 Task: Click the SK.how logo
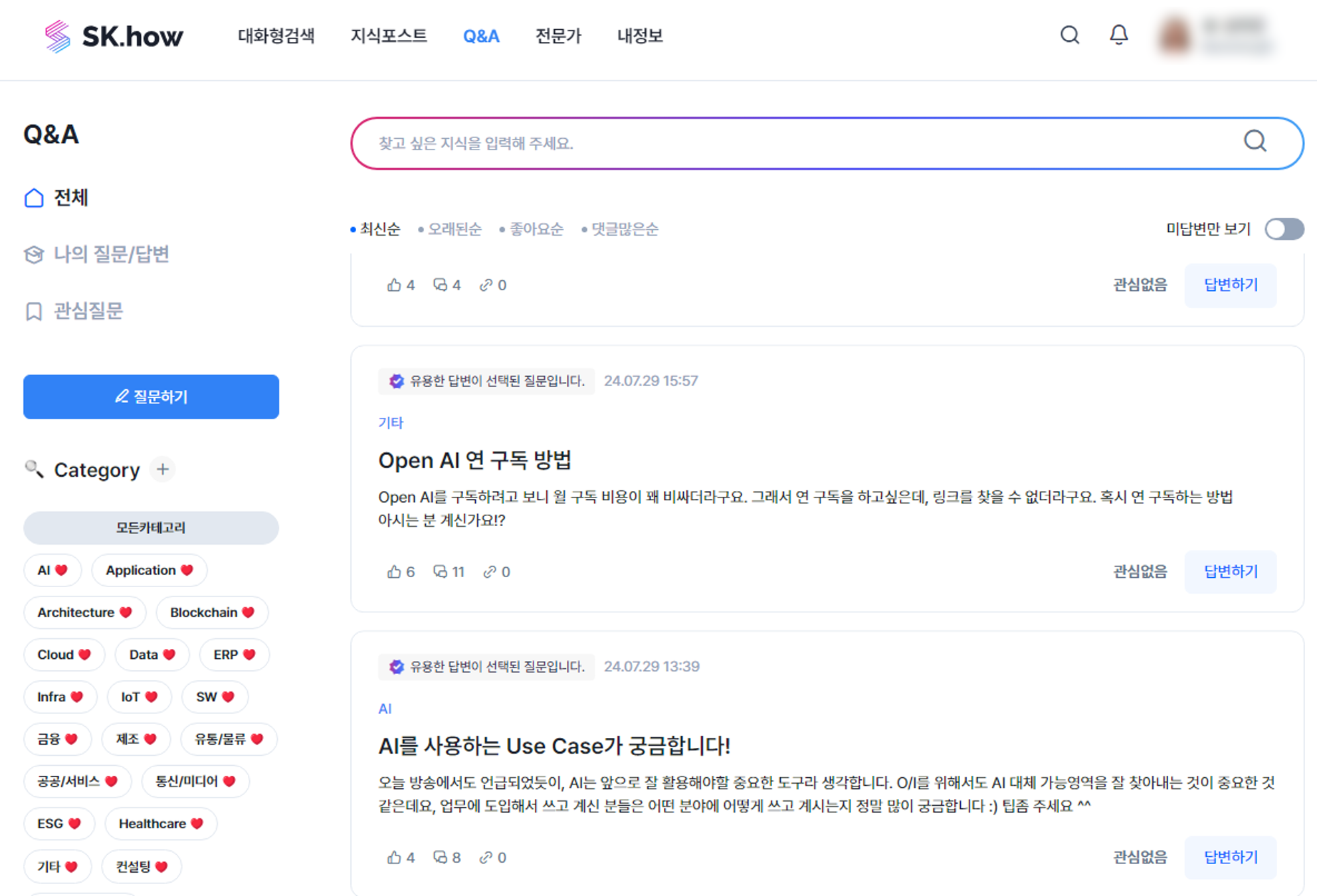coord(114,36)
